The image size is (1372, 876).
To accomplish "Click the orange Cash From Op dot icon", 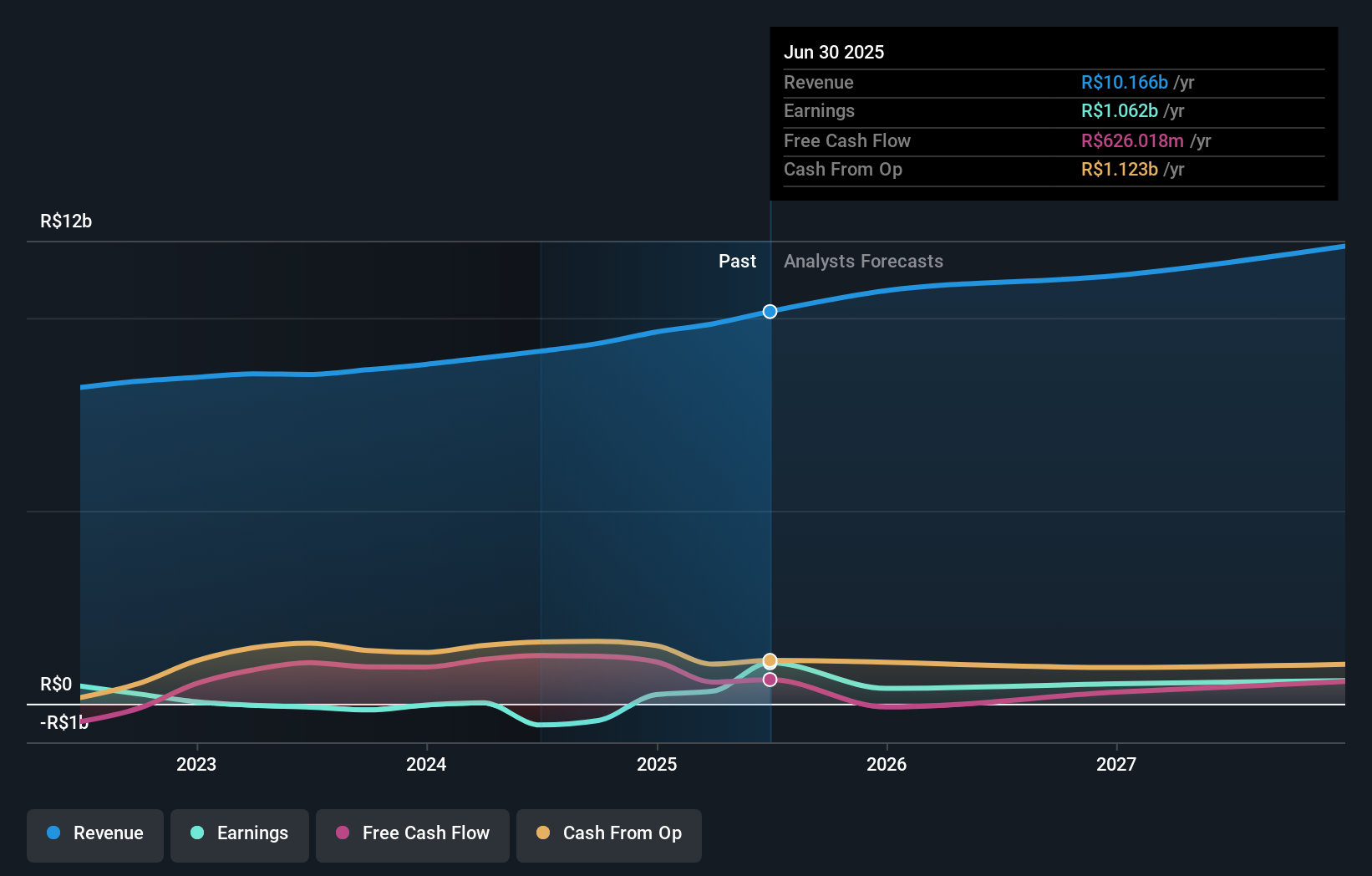I will point(543,833).
